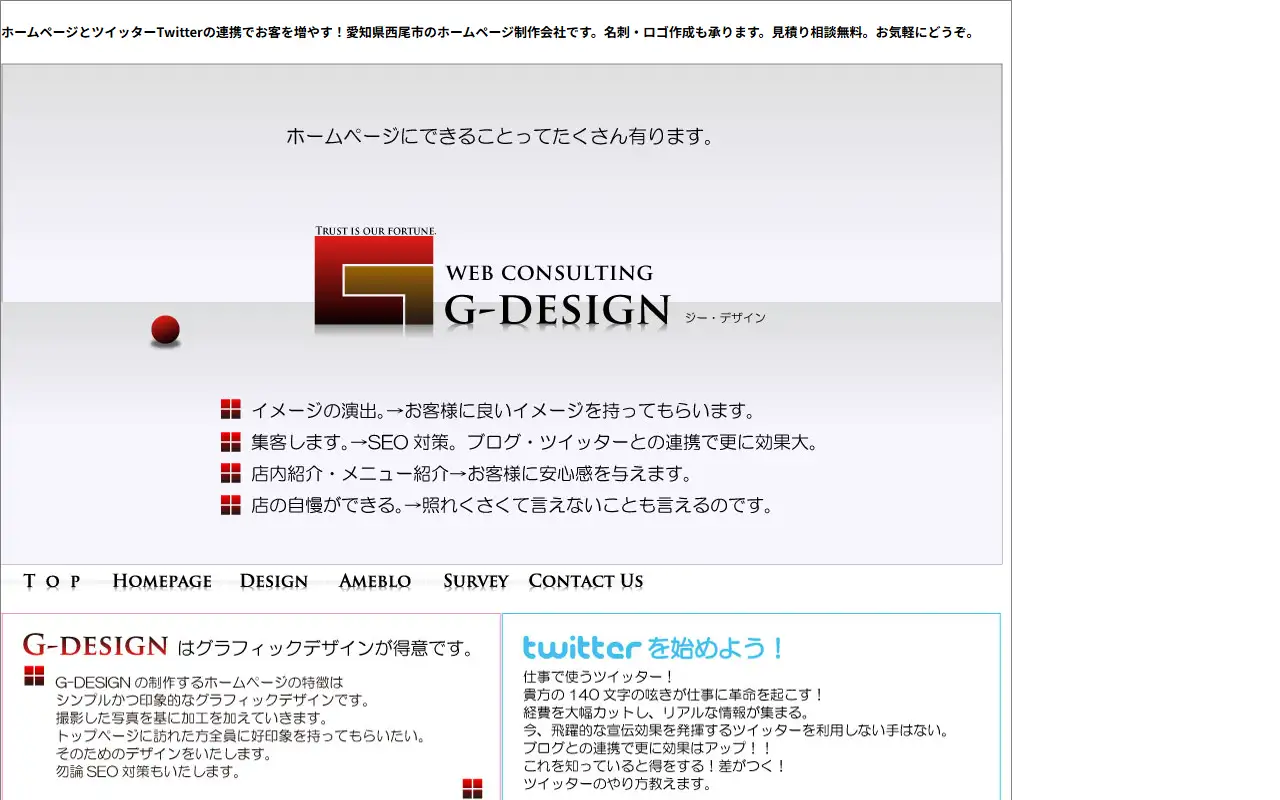The image size is (1280, 800).
Task: Open the Contact Us navigation link
Action: 586,581
